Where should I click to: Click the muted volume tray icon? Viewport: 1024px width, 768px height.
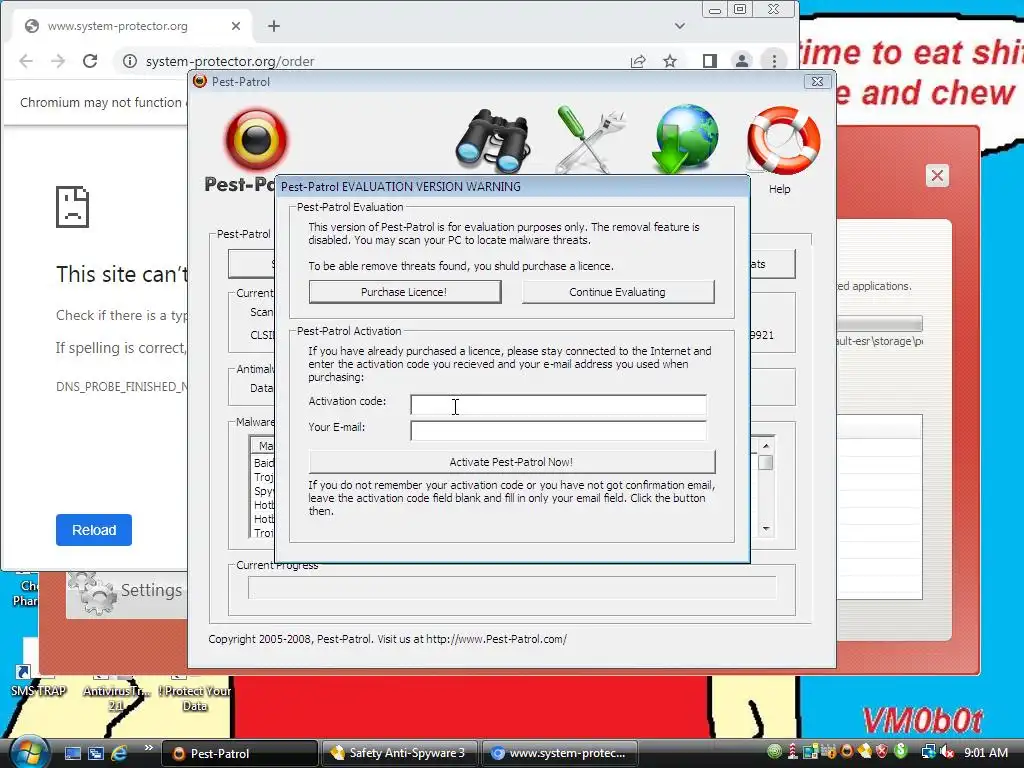[x=947, y=753]
